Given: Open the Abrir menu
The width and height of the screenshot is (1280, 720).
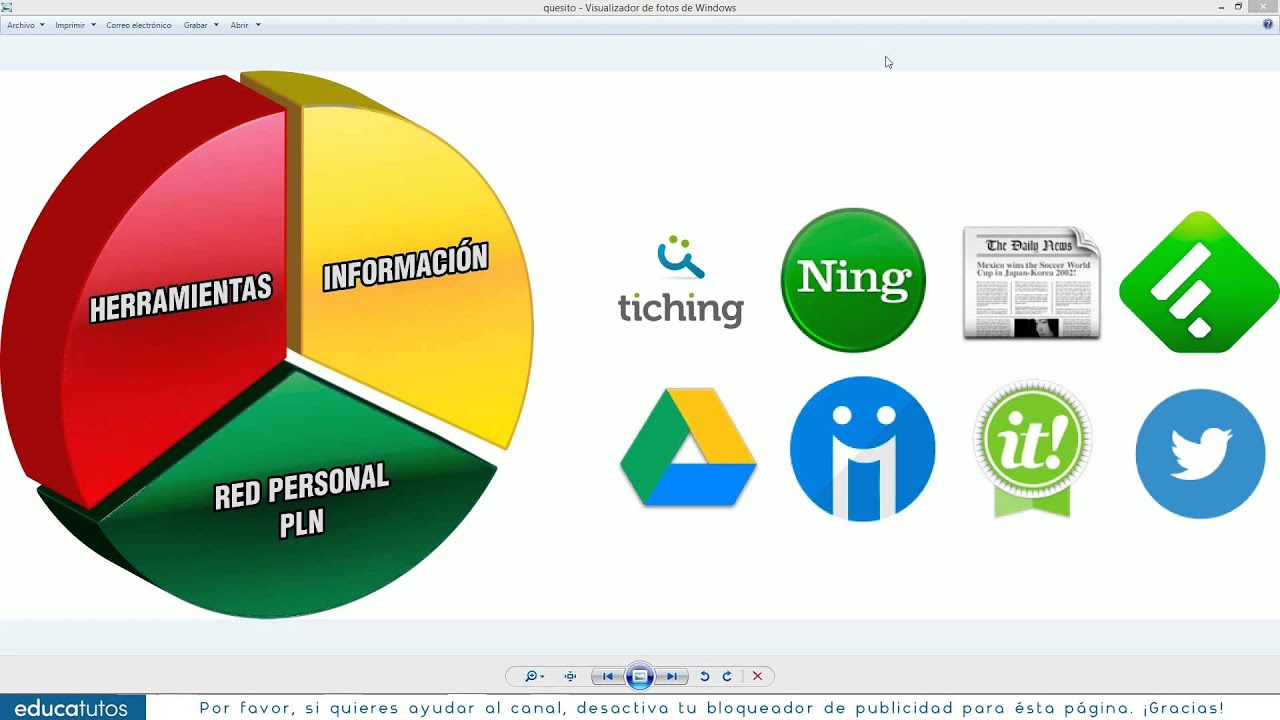Looking at the screenshot, I should 245,25.
